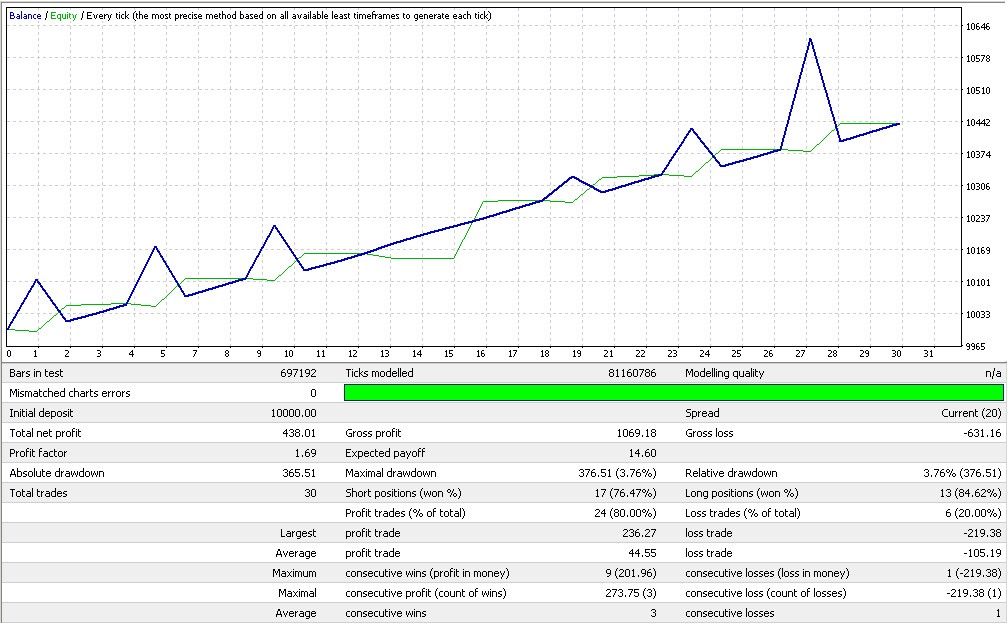Click the Balance legend label
1007x623 pixels.
(25, 15)
